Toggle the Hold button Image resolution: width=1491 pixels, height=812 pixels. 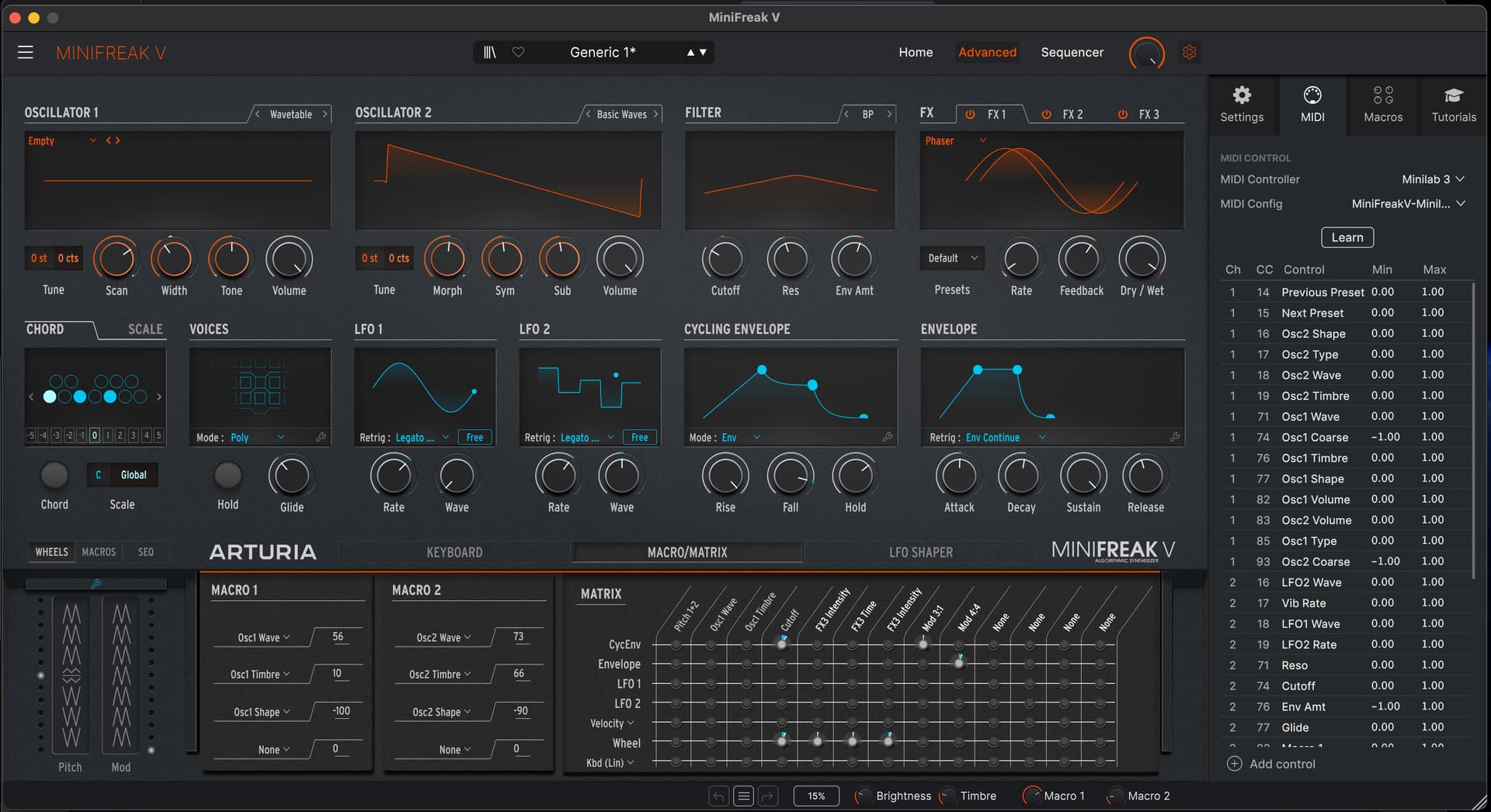click(228, 475)
